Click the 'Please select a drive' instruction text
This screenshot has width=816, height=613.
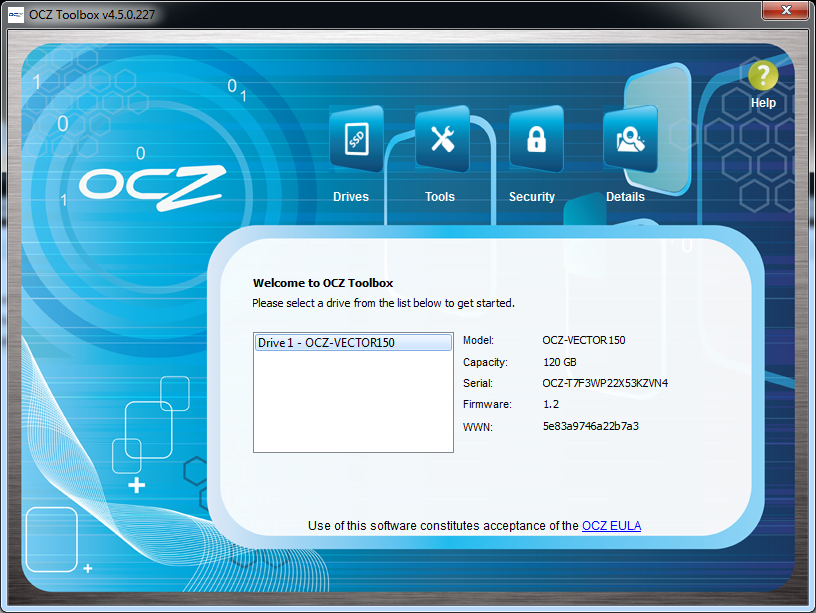384,303
